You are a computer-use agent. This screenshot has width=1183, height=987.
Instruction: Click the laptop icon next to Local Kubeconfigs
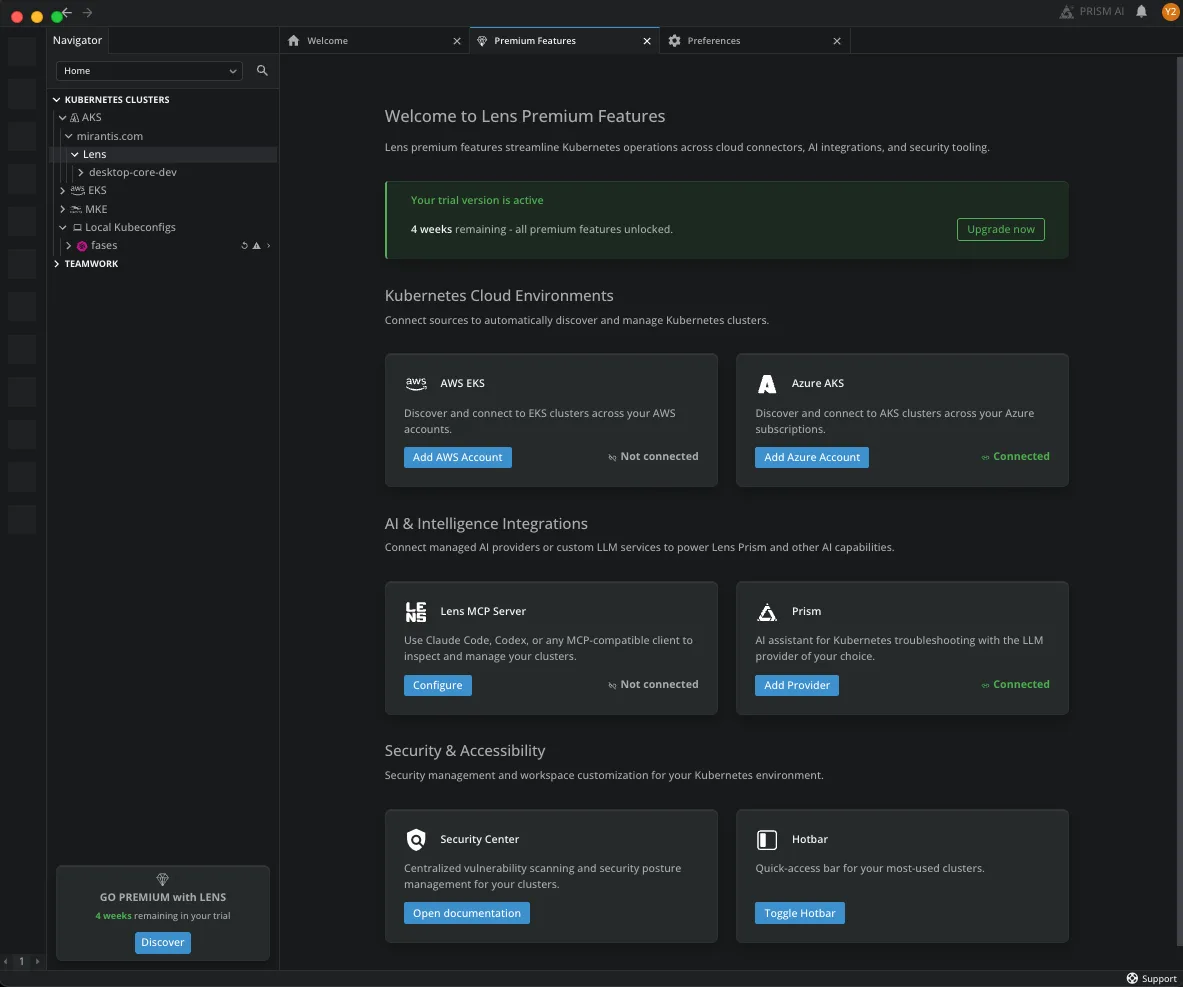(x=77, y=227)
